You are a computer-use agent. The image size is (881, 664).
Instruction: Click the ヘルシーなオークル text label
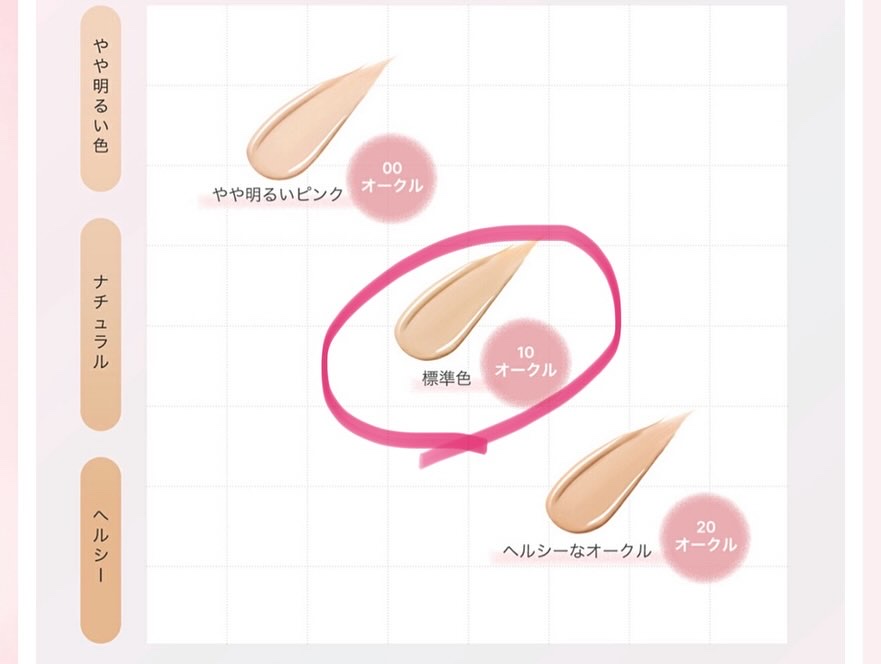pos(577,551)
